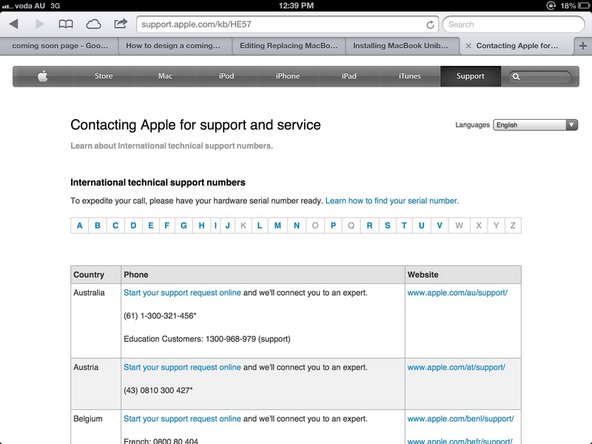Close the Contacting Apple tab
Screen dimensions: 592x444
(x=469, y=46)
